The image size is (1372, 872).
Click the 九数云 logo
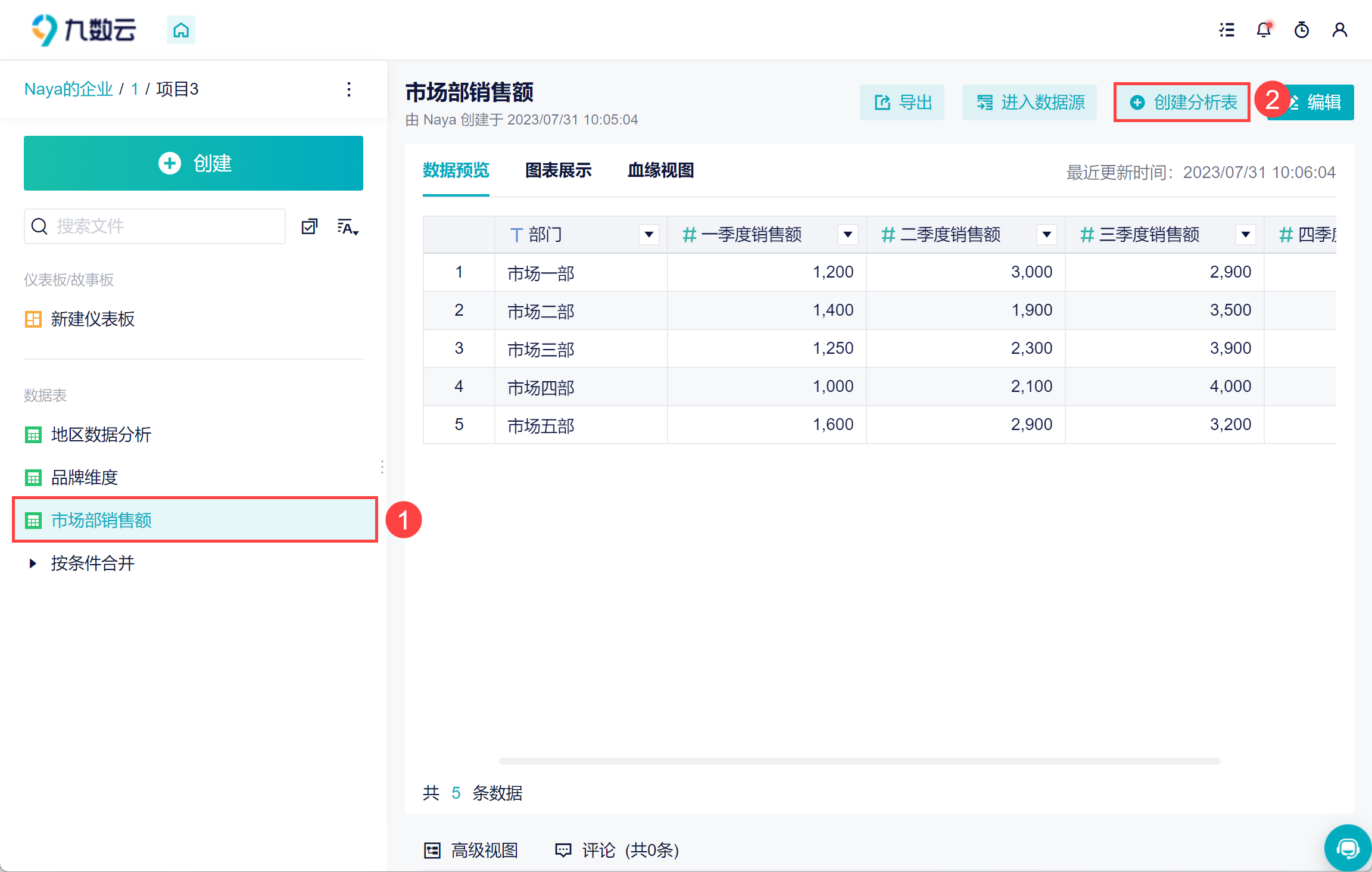coord(84,30)
